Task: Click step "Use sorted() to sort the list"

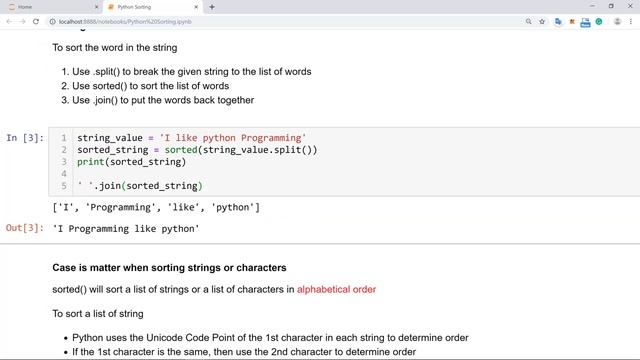Action: tap(151, 86)
